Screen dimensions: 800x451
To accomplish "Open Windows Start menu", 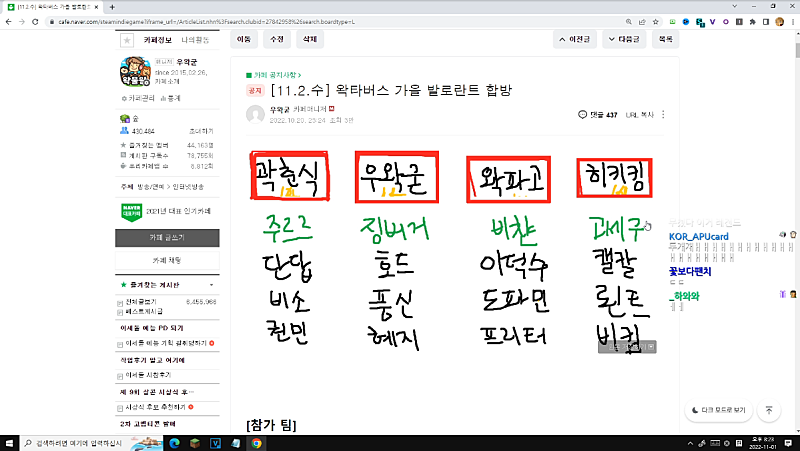I will pyautogui.click(x=9, y=443).
